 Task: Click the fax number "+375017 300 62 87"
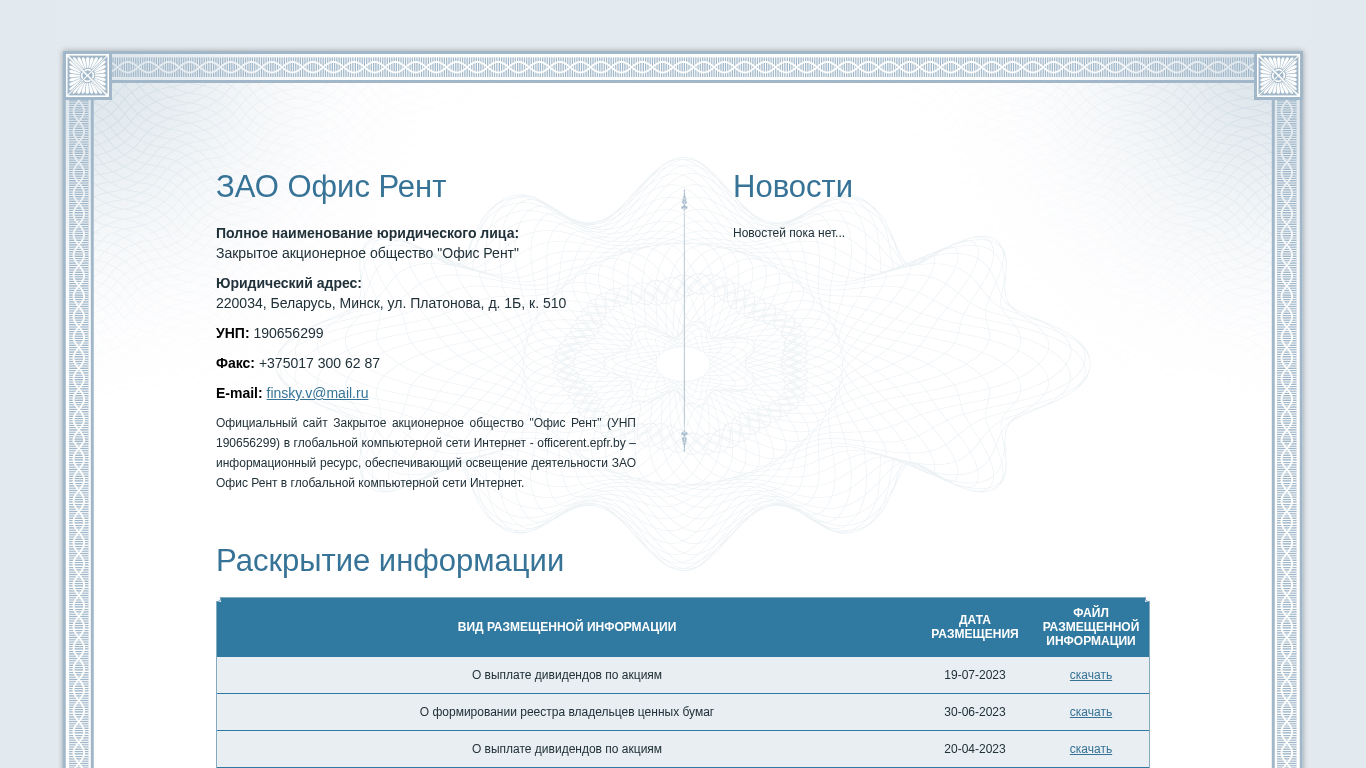tap(319, 363)
